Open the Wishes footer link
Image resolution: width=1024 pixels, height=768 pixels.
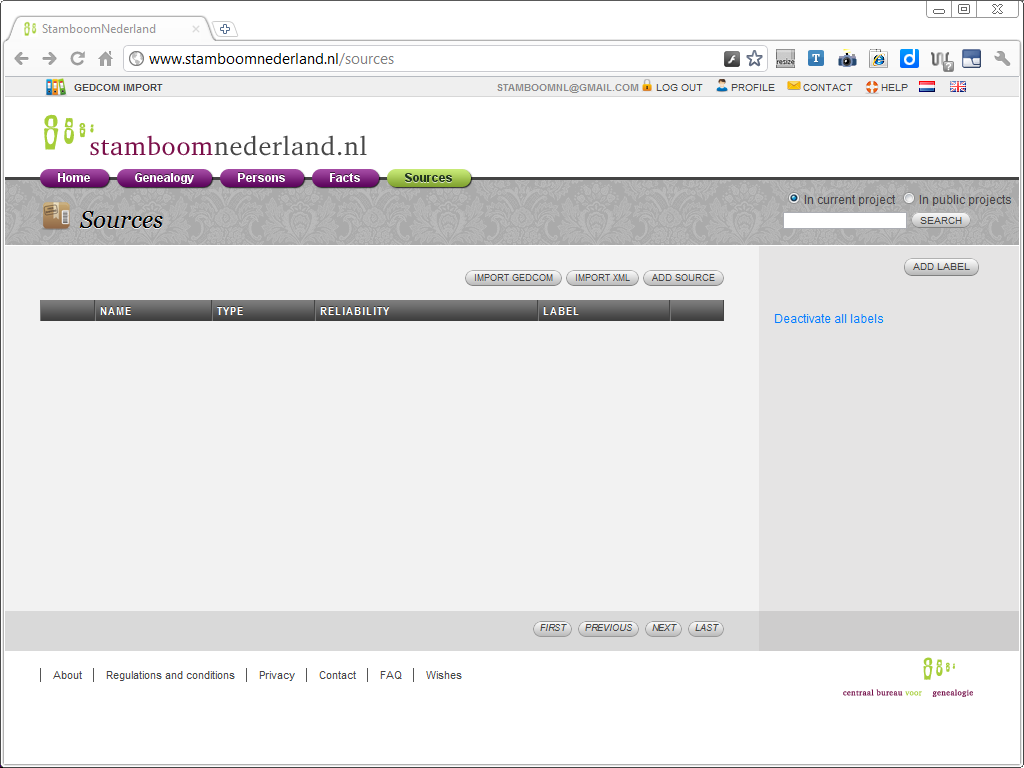[443, 675]
